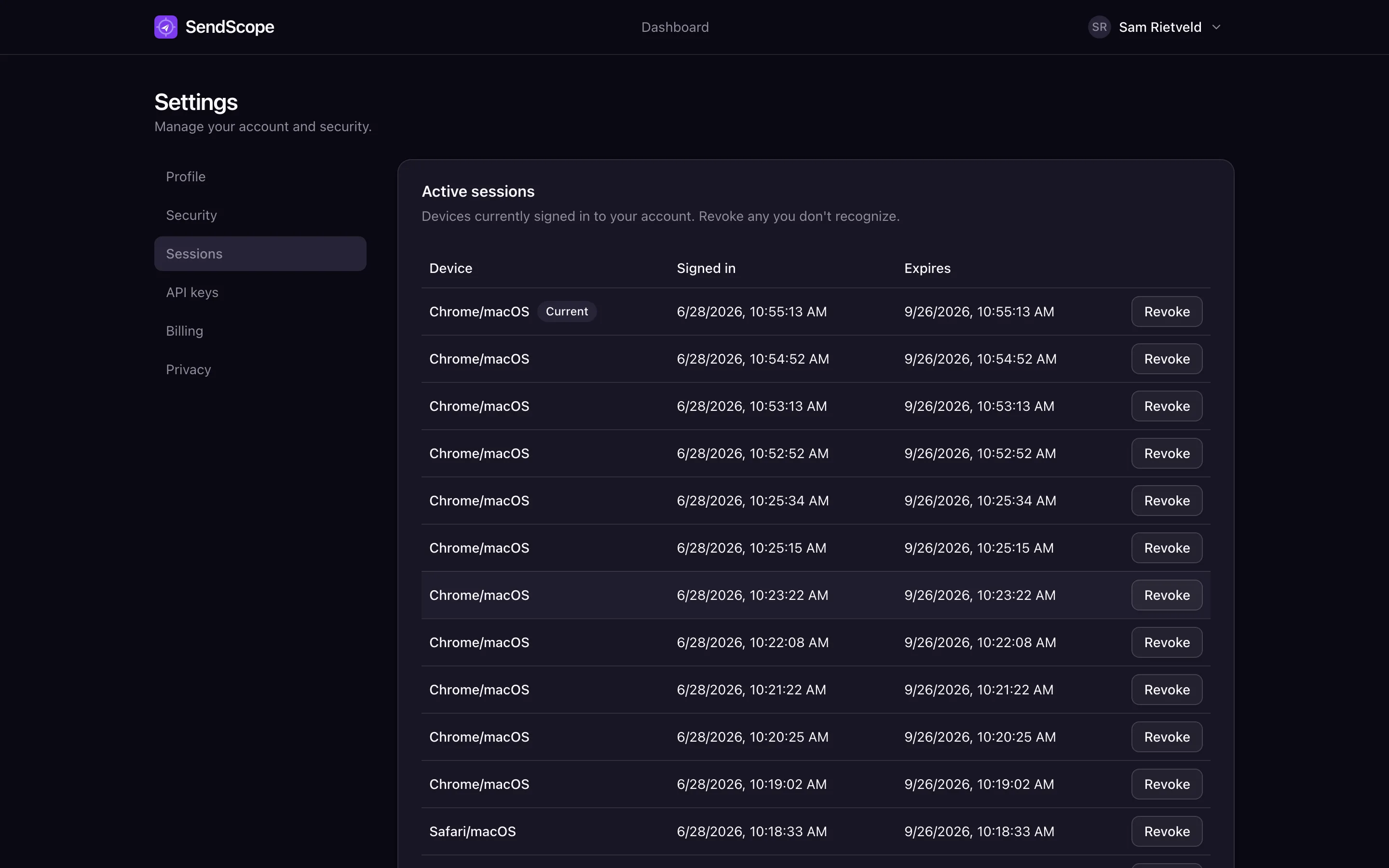Select the Sessions settings tab
The width and height of the screenshot is (1389, 868).
[260, 254]
